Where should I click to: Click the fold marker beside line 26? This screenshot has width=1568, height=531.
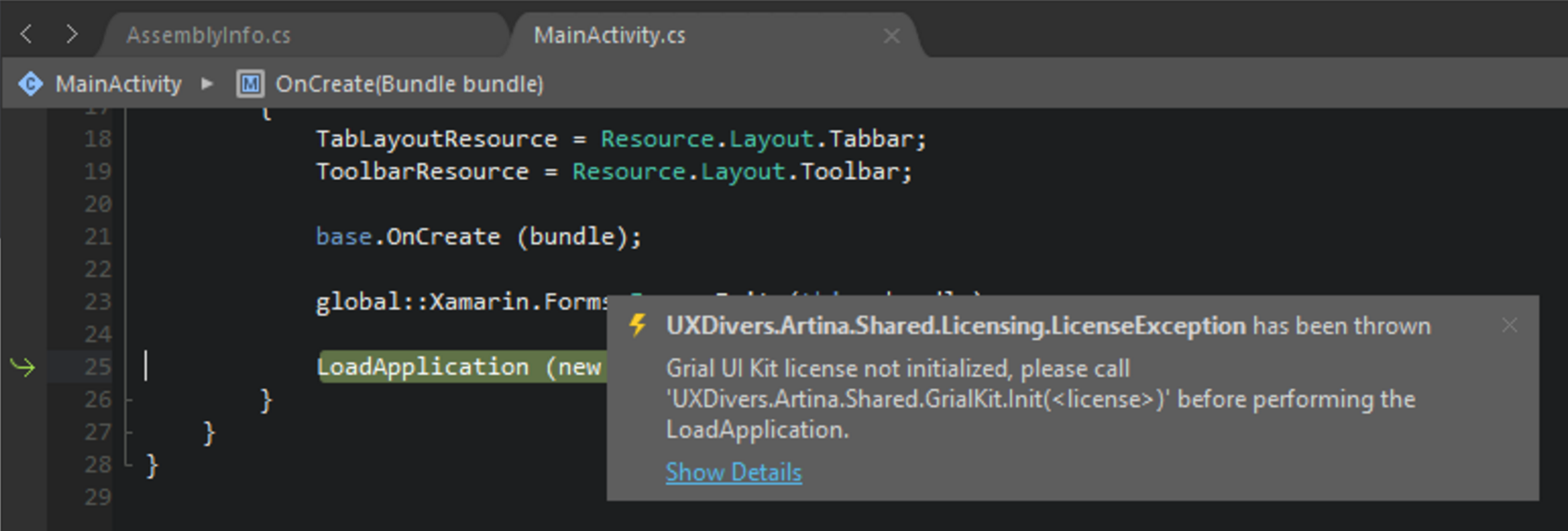pyautogui.click(x=128, y=400)
